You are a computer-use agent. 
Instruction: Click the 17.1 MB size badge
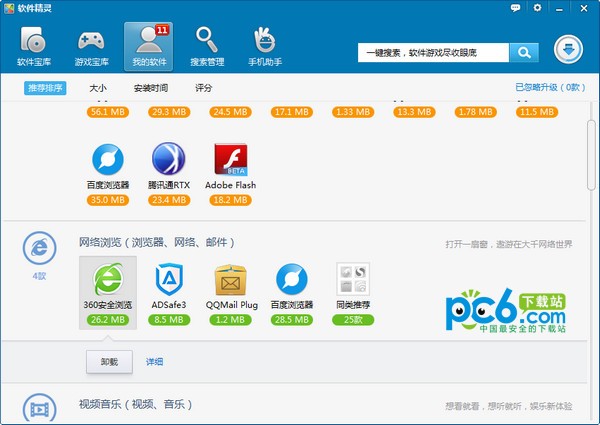[292, 112]
